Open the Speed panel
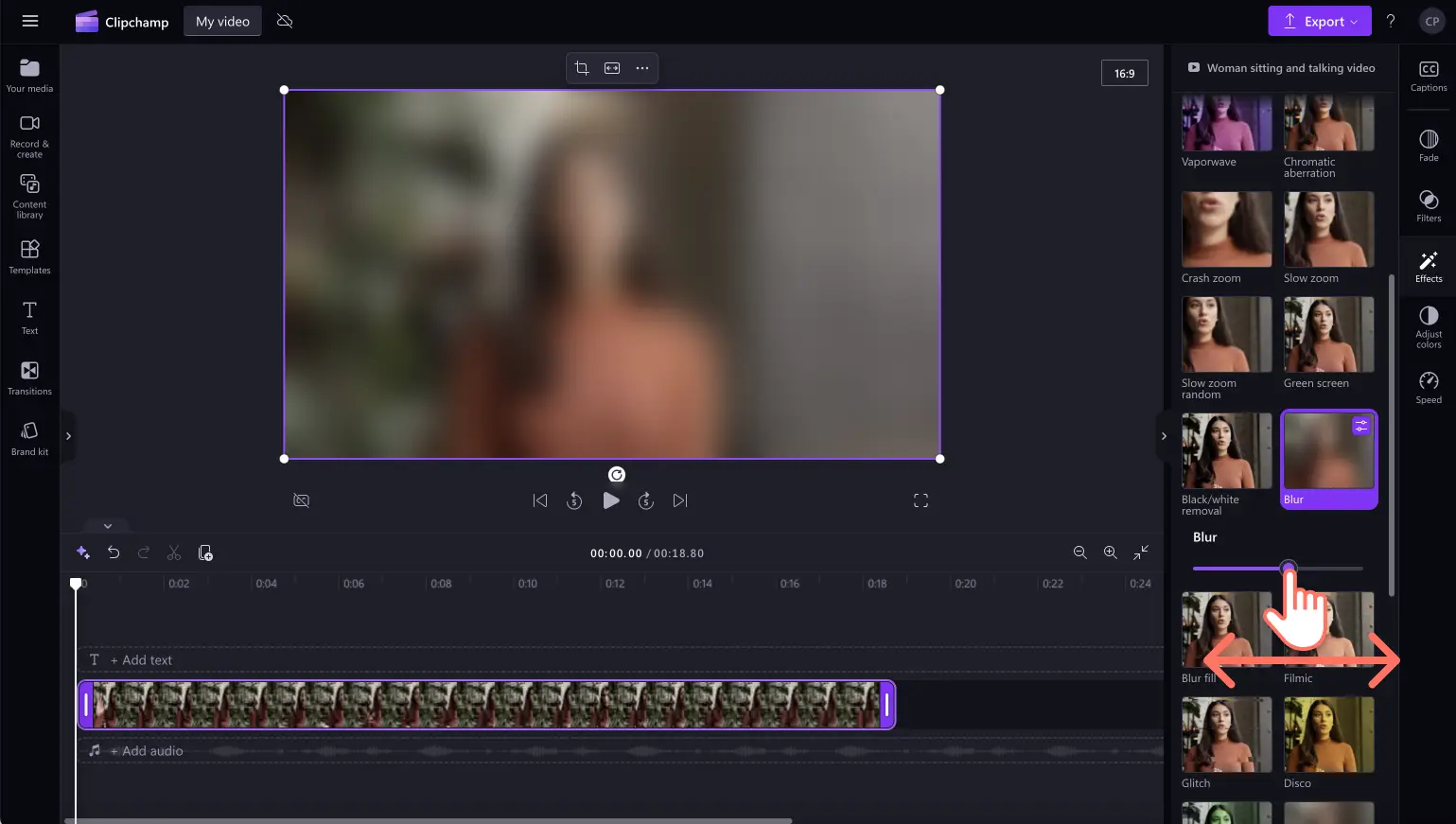 pyautogui.click(x=1429, y=387)
